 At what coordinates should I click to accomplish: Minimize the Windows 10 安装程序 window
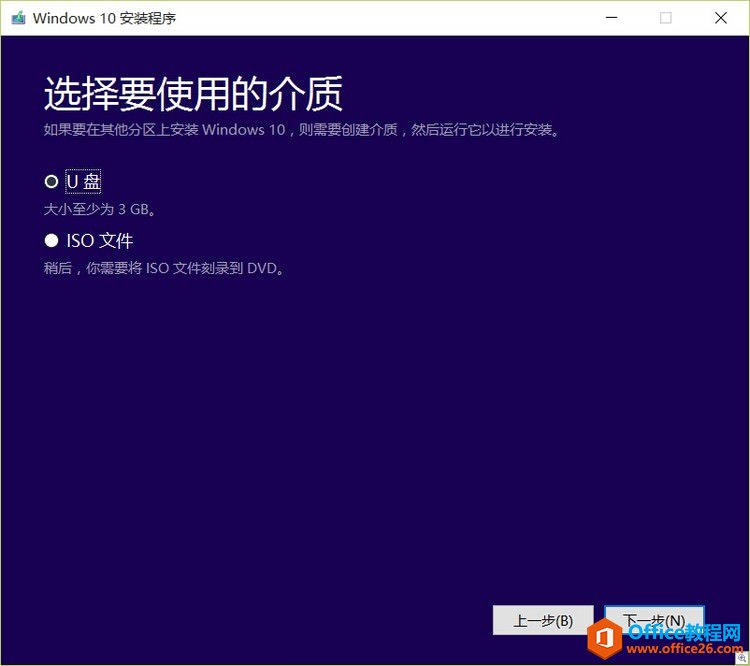611,18
